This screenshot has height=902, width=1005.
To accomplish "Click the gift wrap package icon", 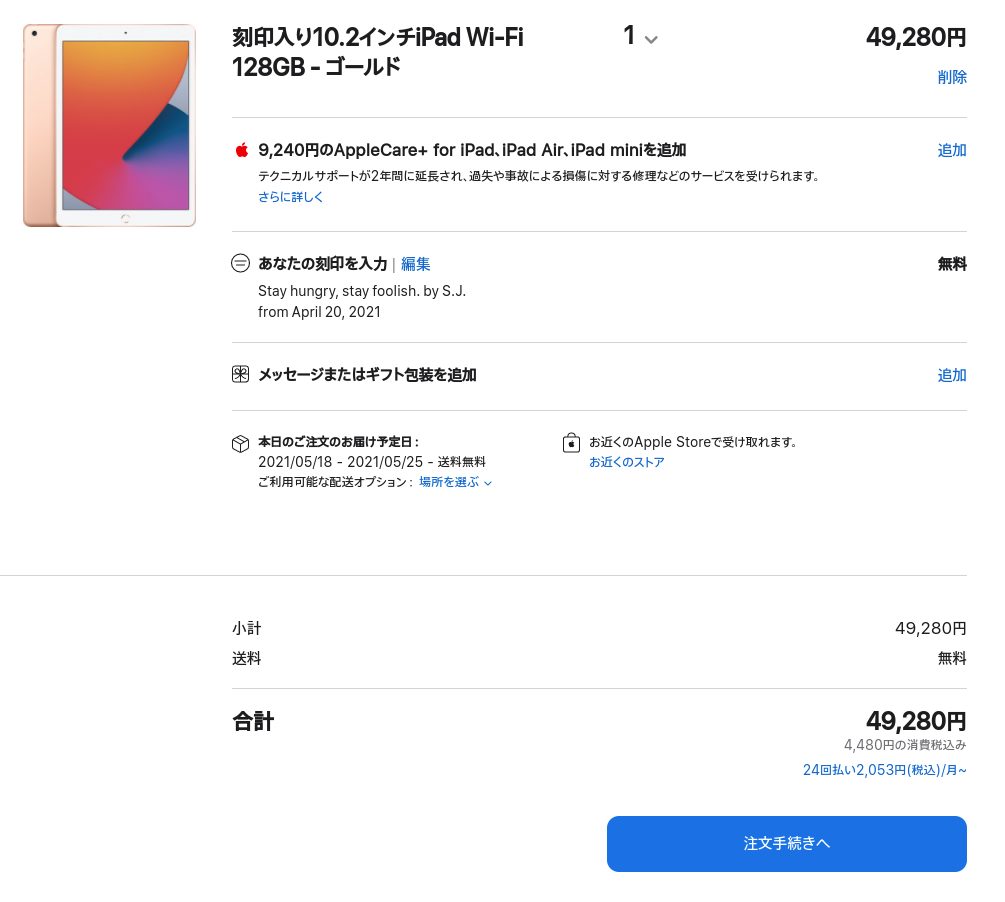I will coord(240,374).
